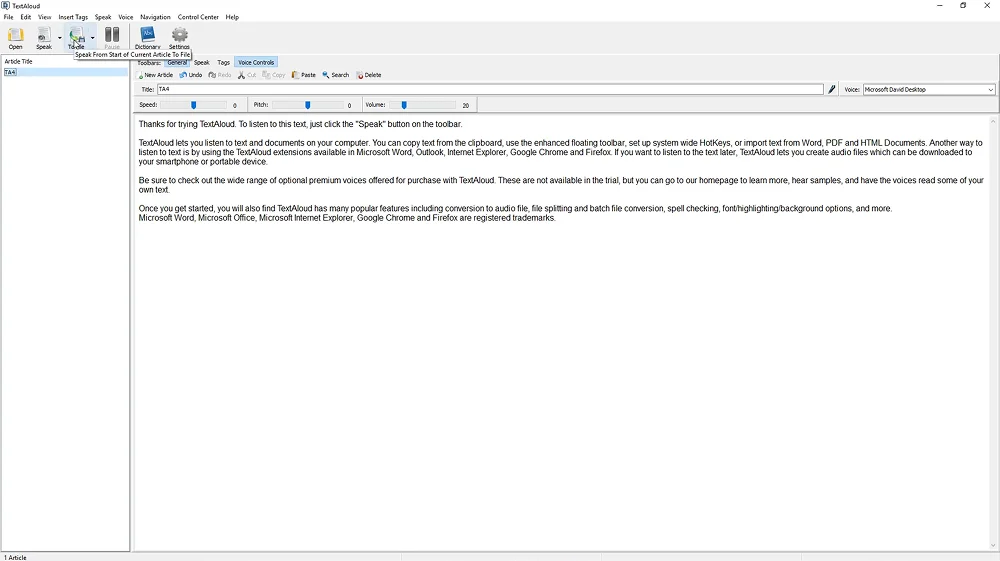
Task: Click the Speed slider handle
Action: point(194,105)
